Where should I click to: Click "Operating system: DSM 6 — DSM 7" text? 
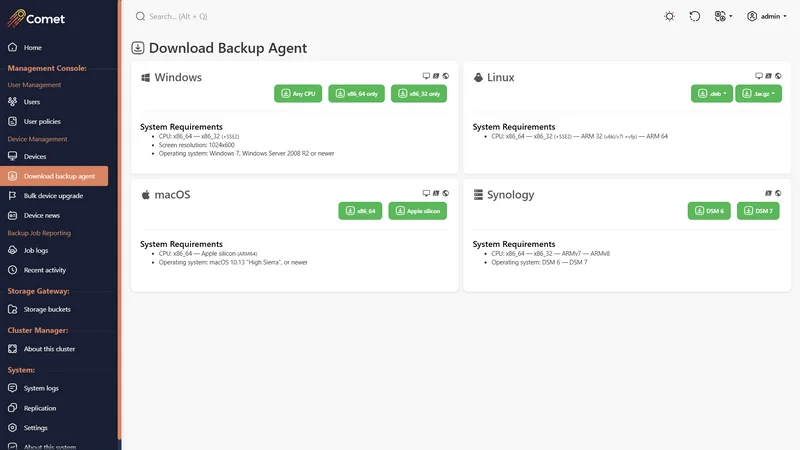coord(539,262)
